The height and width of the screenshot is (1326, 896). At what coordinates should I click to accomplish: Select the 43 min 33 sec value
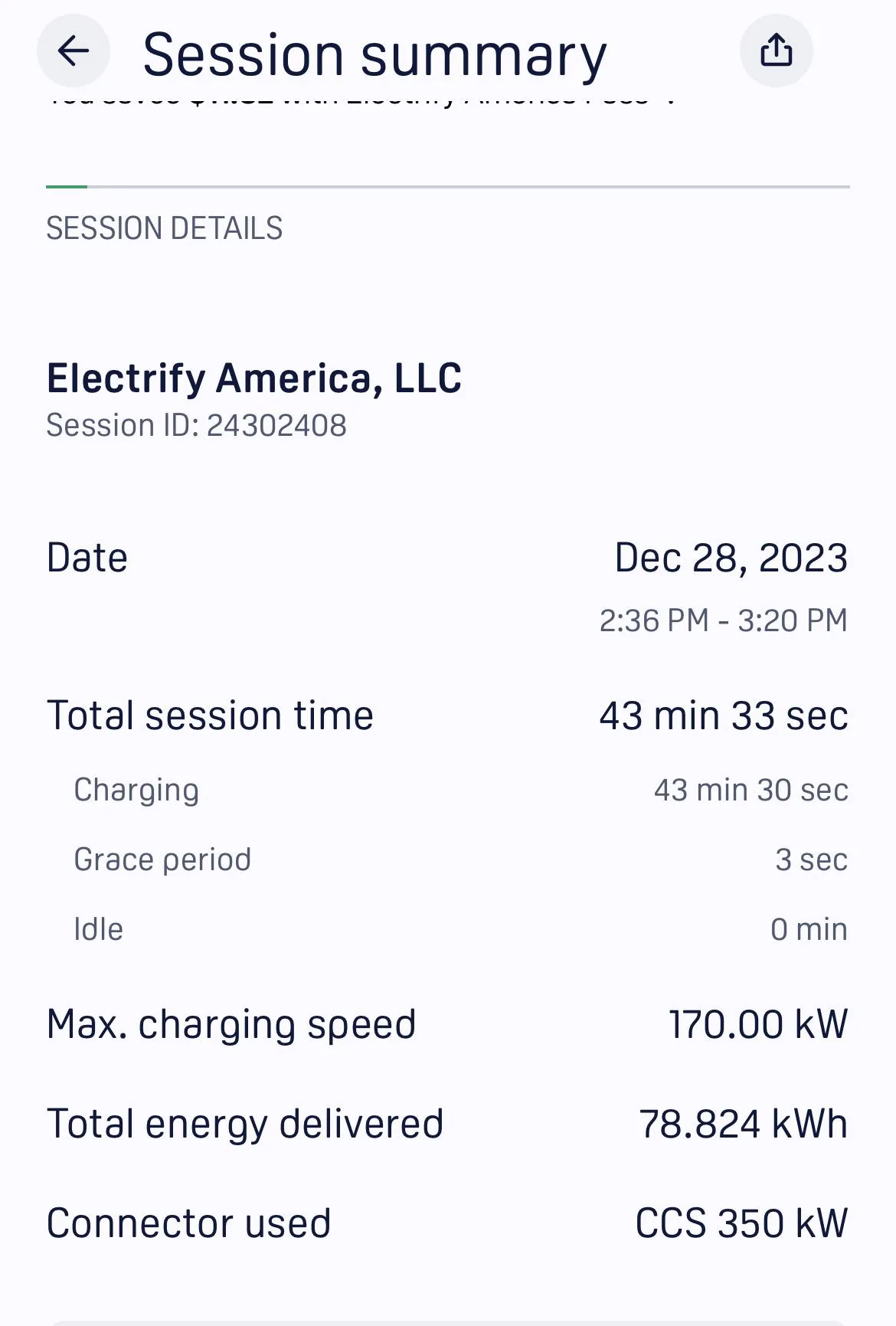click(x=724, y=715)
